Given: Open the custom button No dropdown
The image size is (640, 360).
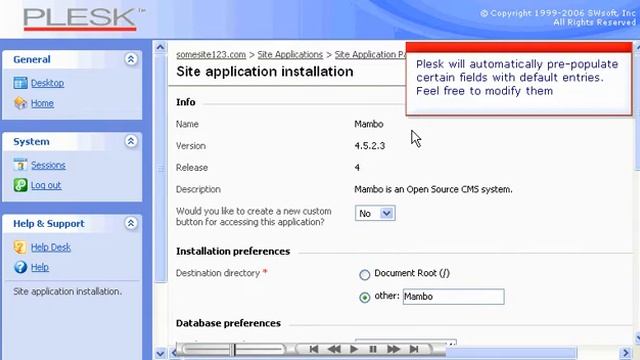Looking at the screenshot, I should pos(375,213).
